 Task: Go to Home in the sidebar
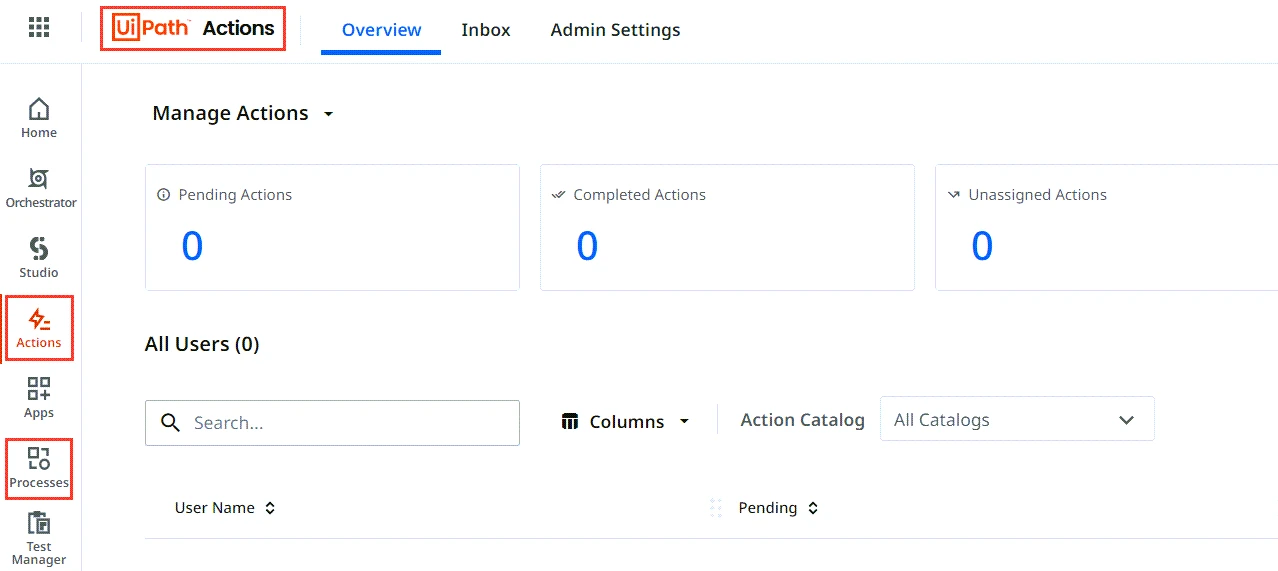39,118
